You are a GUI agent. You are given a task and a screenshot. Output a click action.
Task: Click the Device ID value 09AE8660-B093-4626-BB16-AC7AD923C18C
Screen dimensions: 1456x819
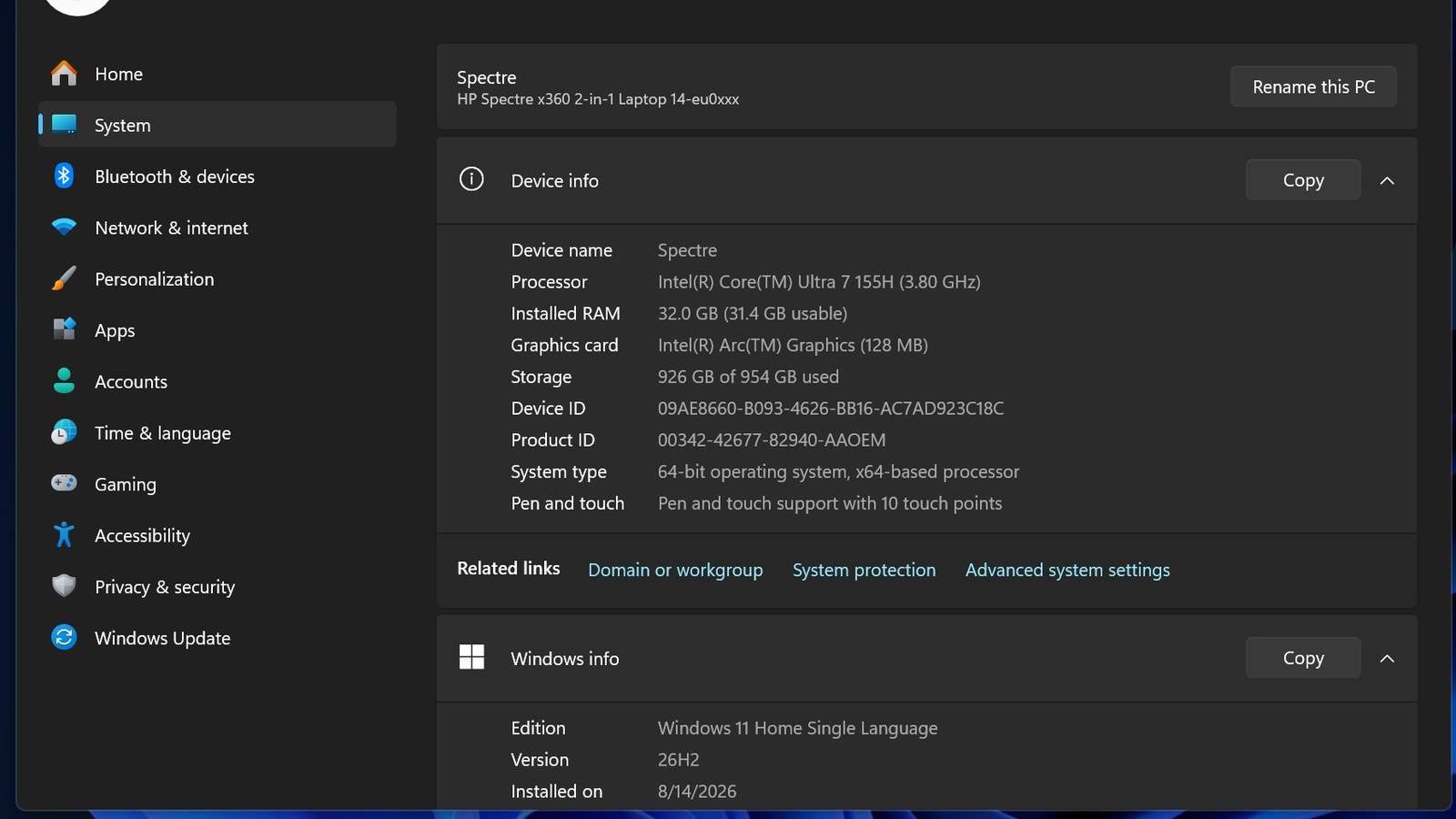tap(831, 409)
